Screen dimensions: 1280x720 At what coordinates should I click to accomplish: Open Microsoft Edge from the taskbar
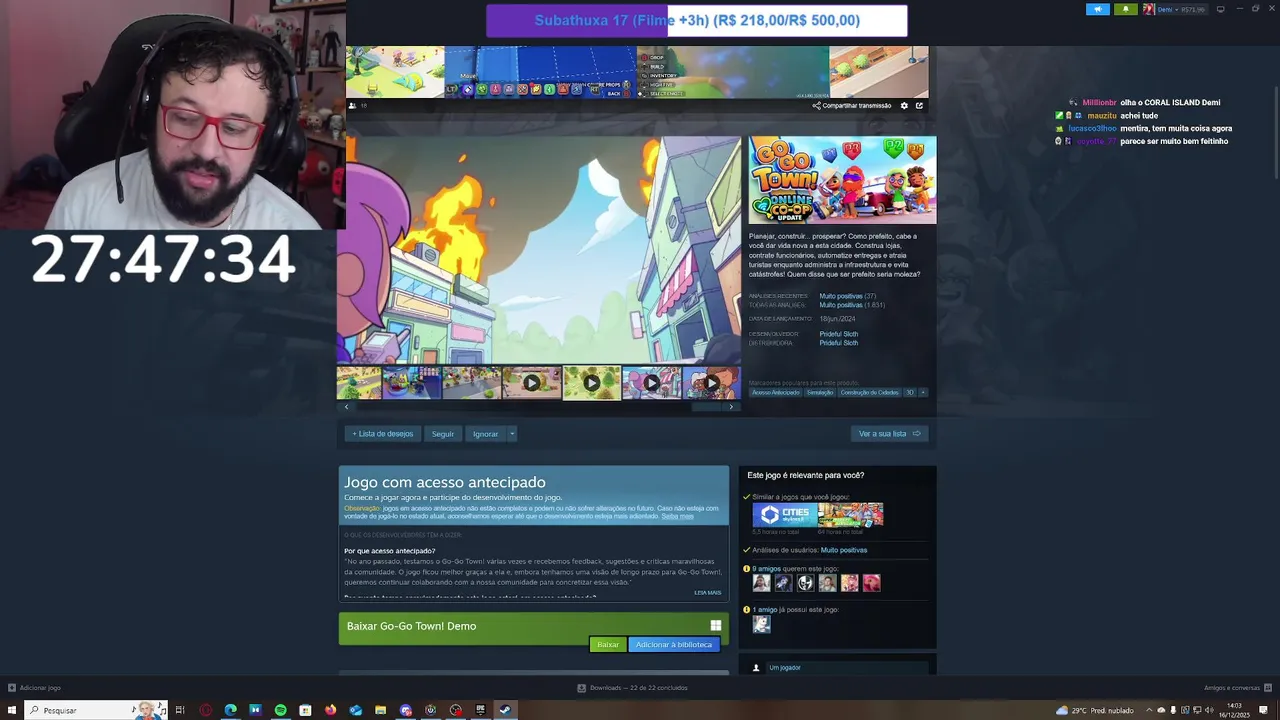click(x=230, y=710)
